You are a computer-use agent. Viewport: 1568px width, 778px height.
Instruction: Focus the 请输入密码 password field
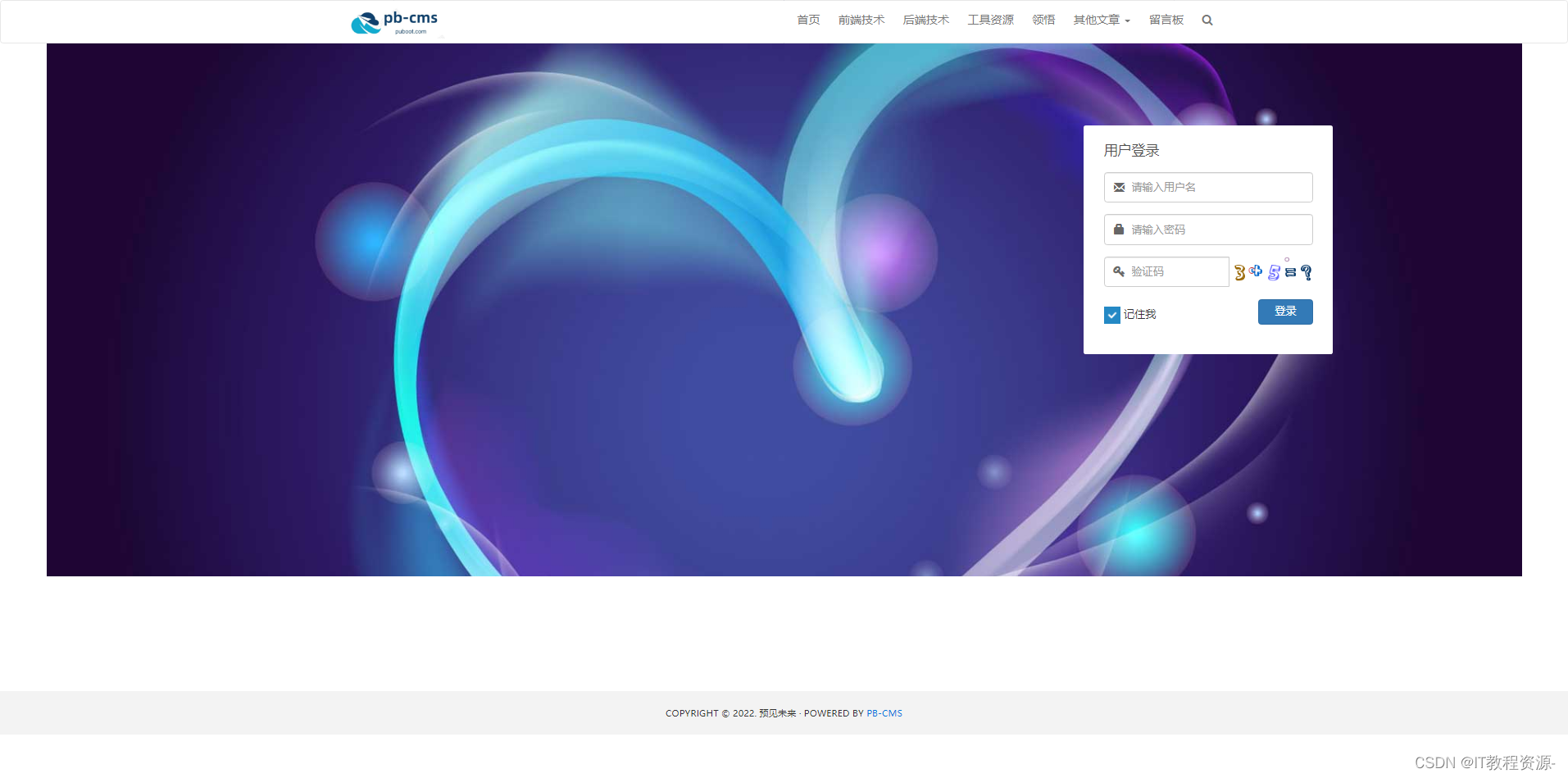(x=1208, y=230)
